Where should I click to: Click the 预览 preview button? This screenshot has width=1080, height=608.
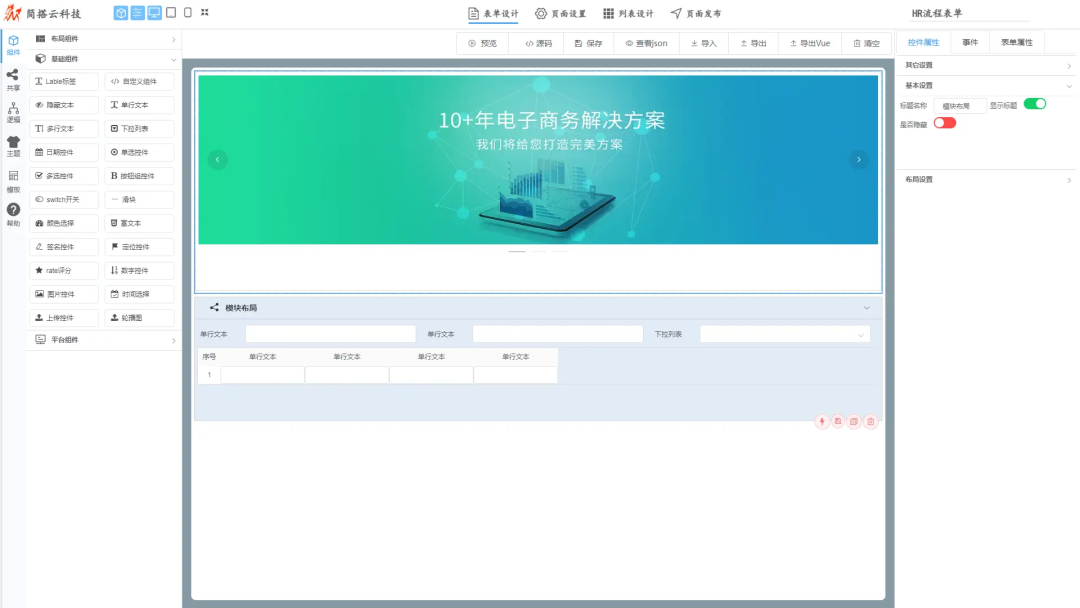coord(482,44)
